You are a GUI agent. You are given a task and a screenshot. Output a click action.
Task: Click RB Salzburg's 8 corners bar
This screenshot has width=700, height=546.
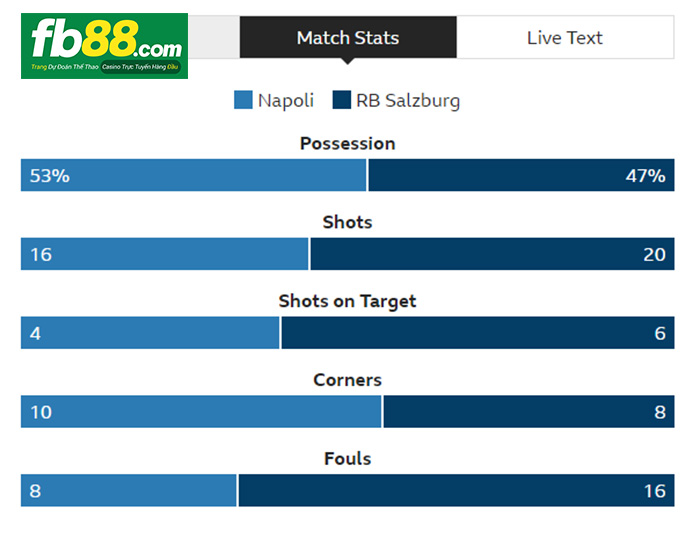pyautogui.click(x=529, y=411)
